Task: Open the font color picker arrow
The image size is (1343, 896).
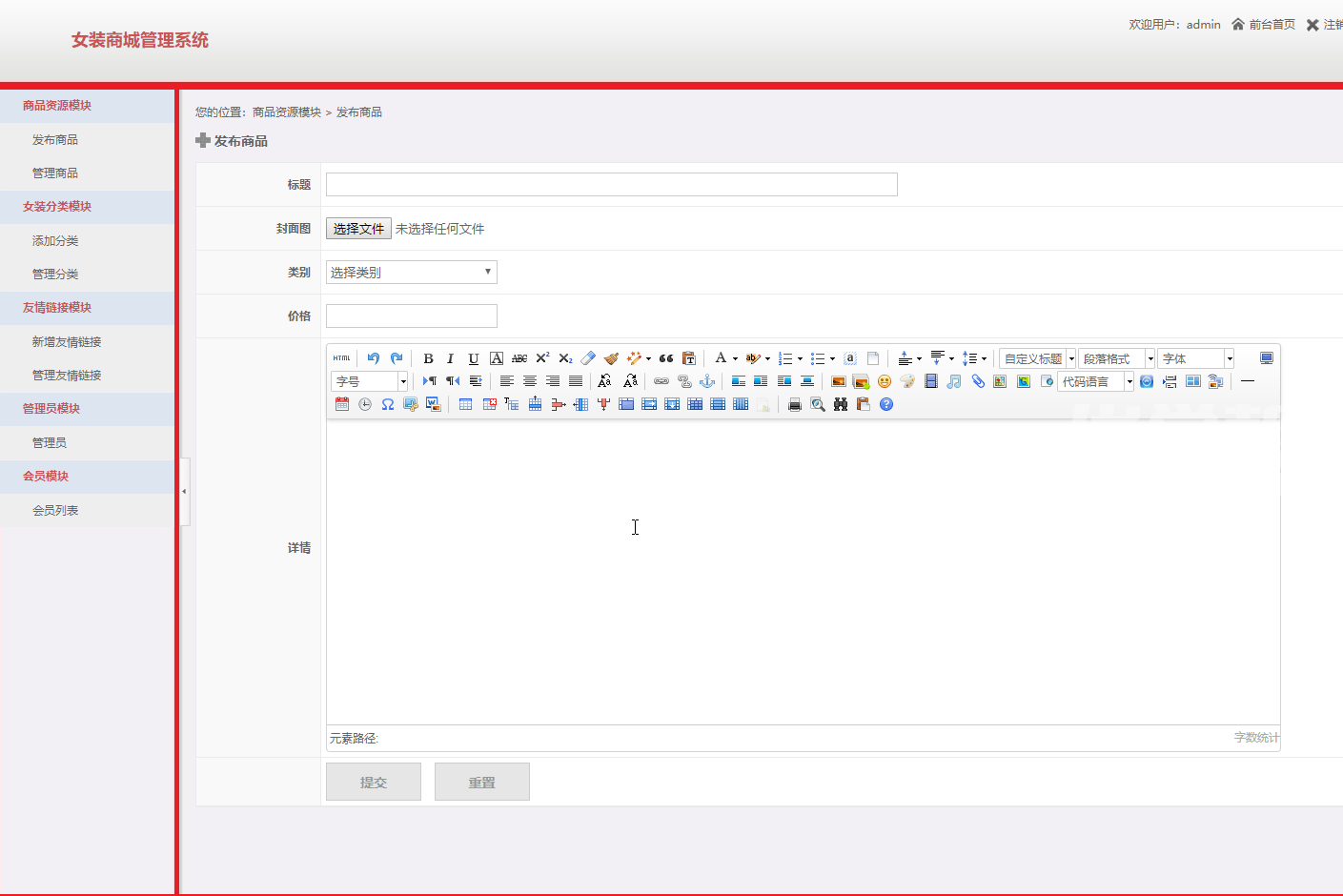Action: tap(735, 358)
